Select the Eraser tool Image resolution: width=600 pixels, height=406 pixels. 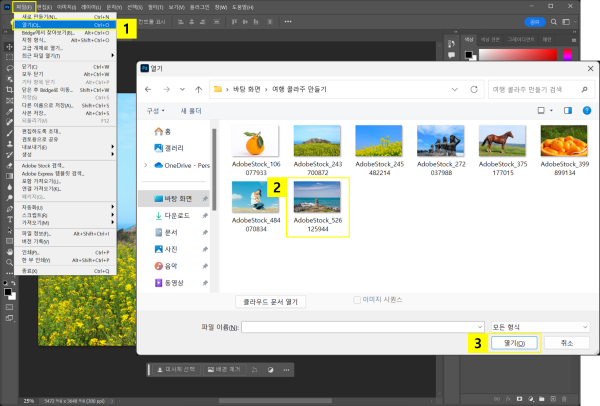(x=9, y=165)
